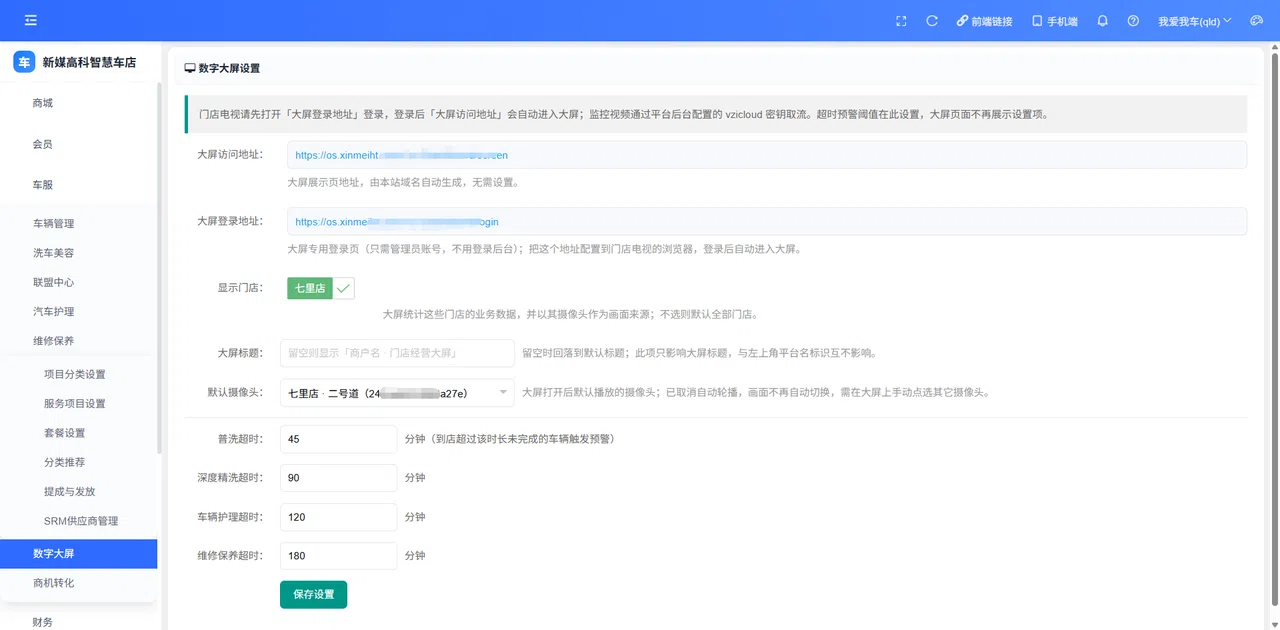
Task: Open the 默认摄像头 dropdown
Action: coord(397,393)
